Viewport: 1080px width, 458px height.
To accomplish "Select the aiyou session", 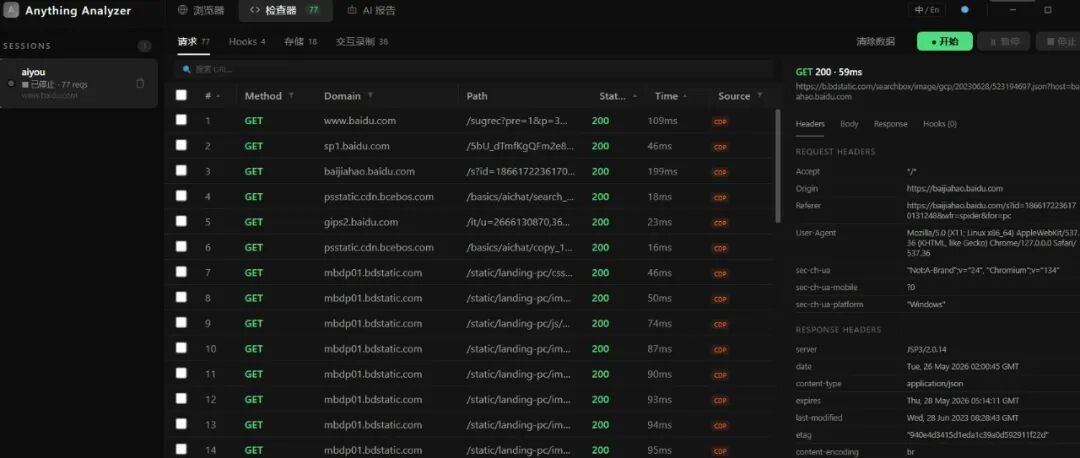I will 79,83.
